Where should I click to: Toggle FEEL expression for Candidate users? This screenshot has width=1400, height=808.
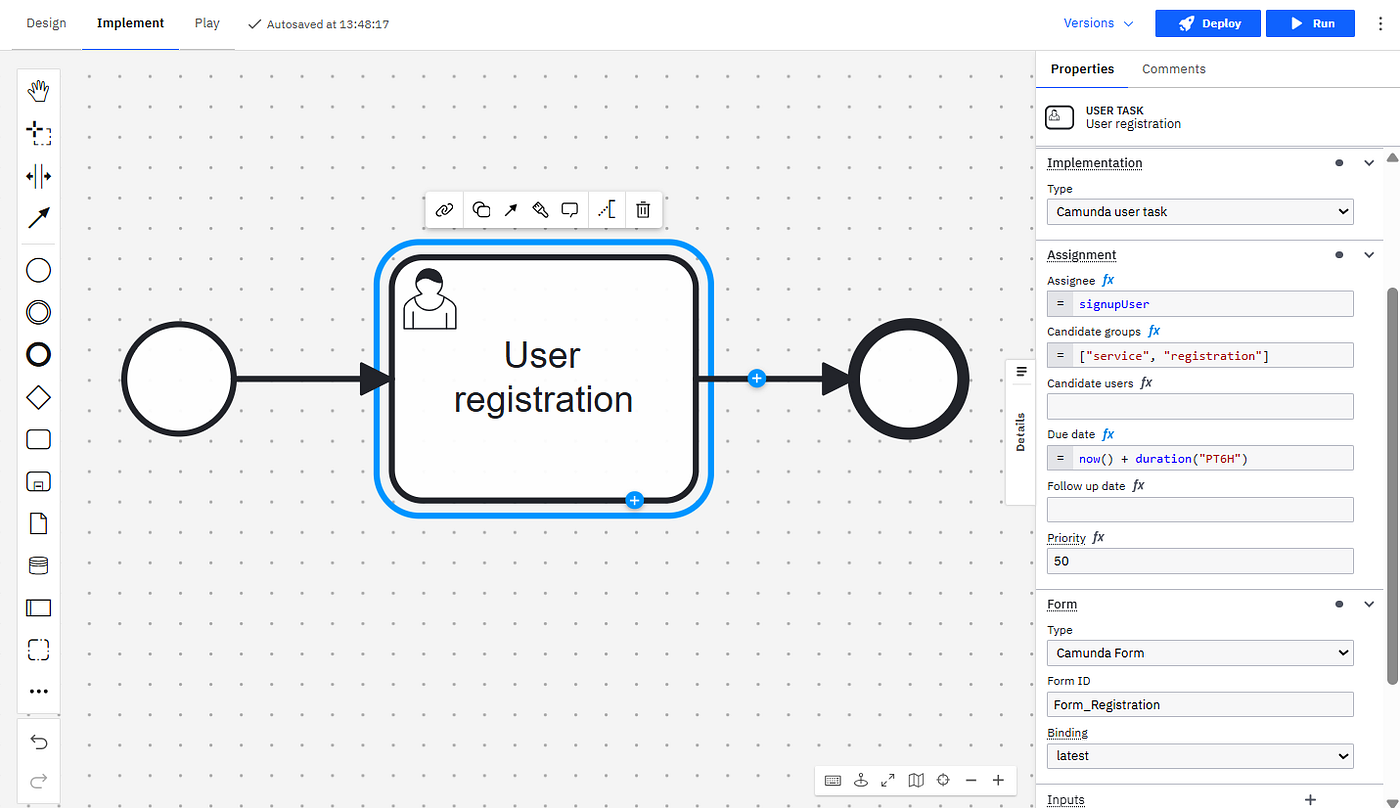pos(1146,383)
